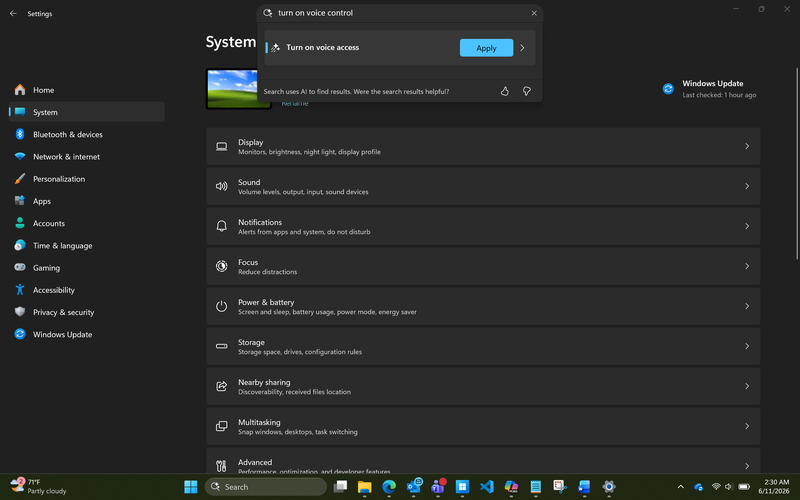
Task: Click the Settings page vertical scrollbar
Action: point(796,163)
